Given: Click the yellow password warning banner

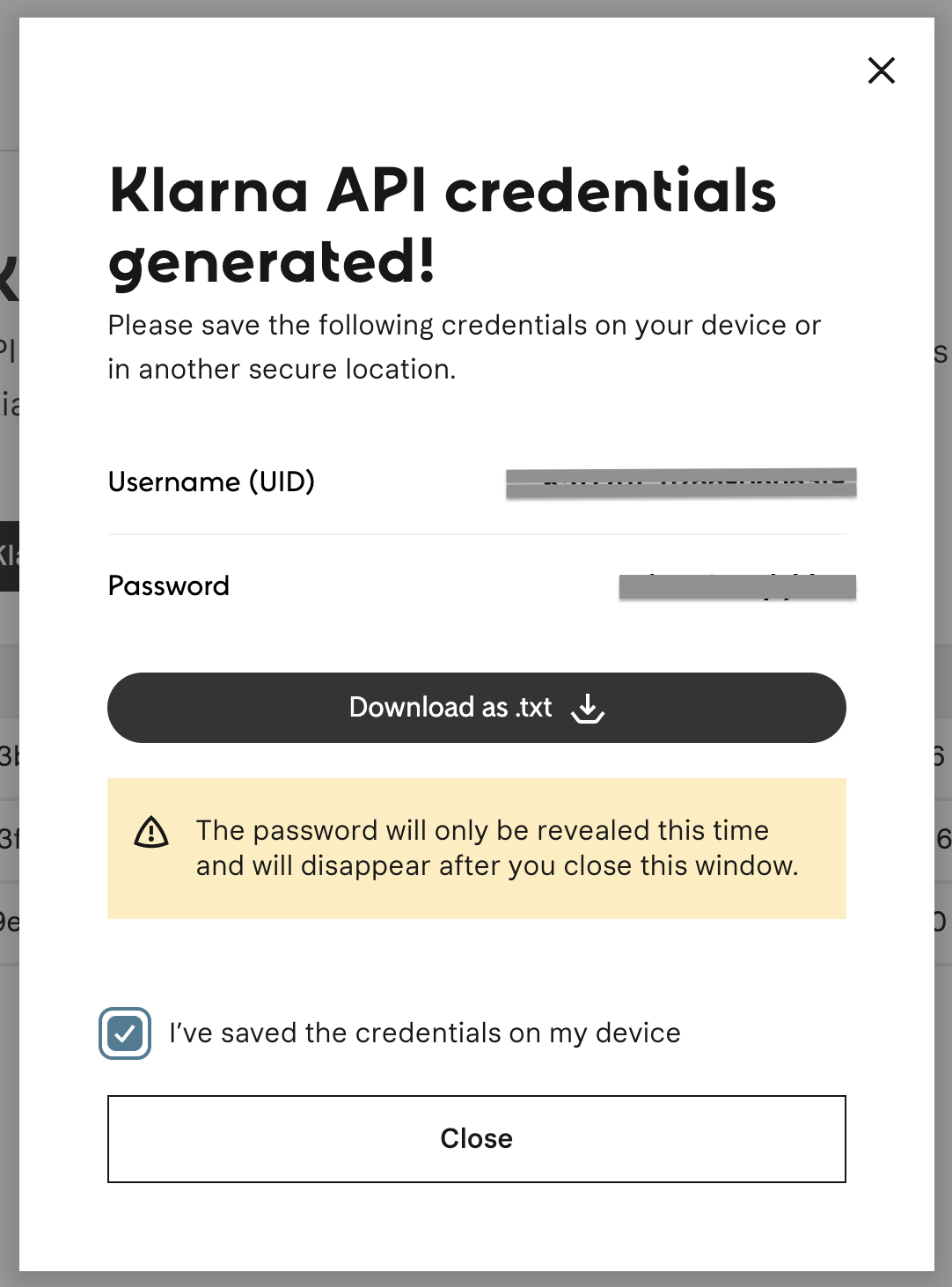Looking at the screenshot, I should (x=476, y=848).
